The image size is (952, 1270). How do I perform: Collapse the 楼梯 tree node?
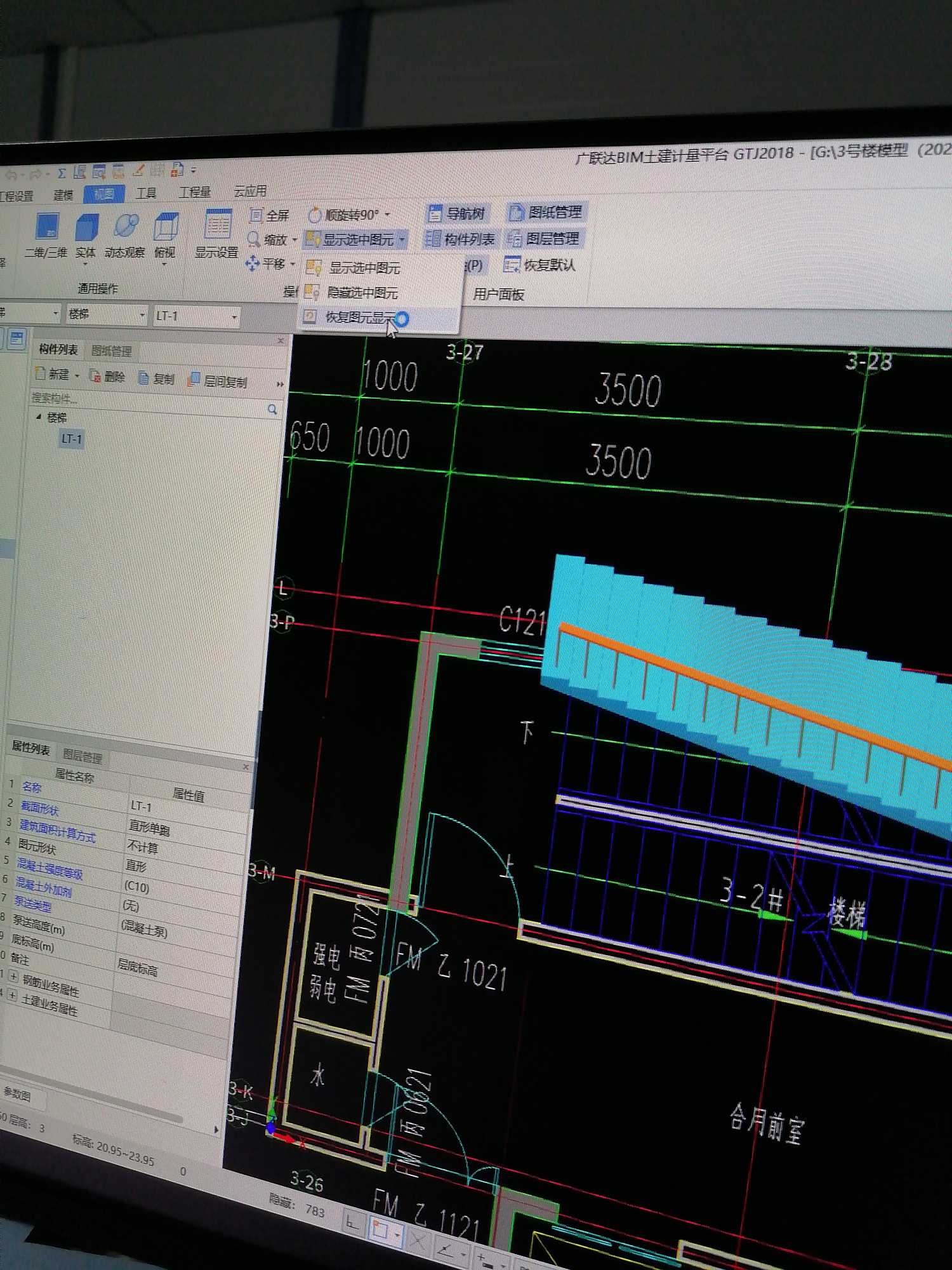pyautogui.click(x=39, y=417)
